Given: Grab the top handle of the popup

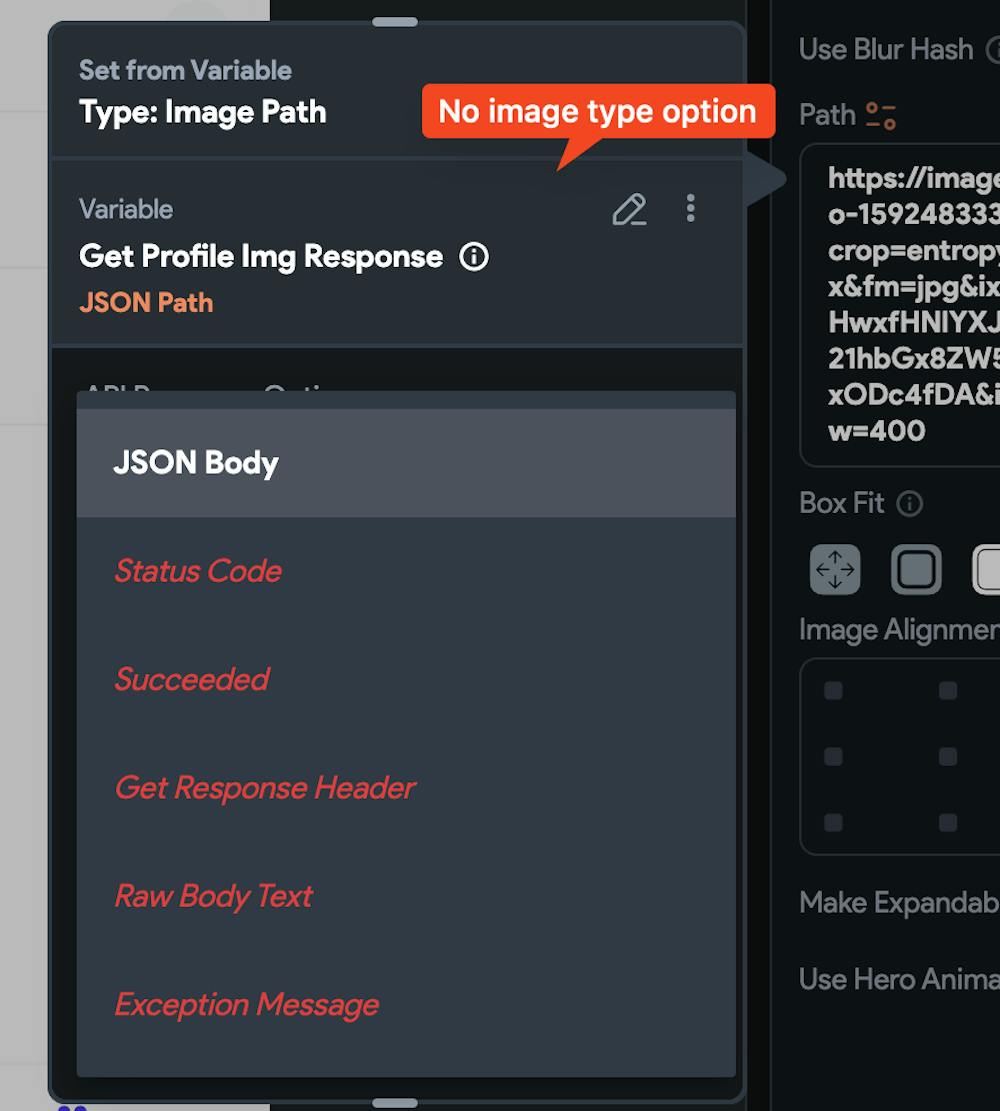Looking at the screenshot, I should pos(395,22).
